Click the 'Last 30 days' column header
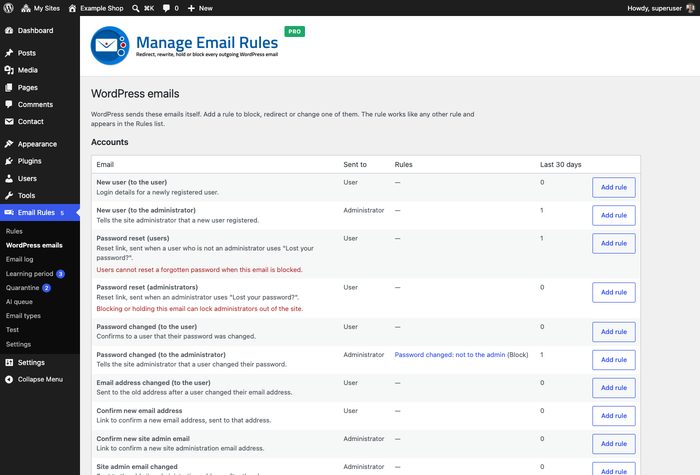 click(561, 165)
